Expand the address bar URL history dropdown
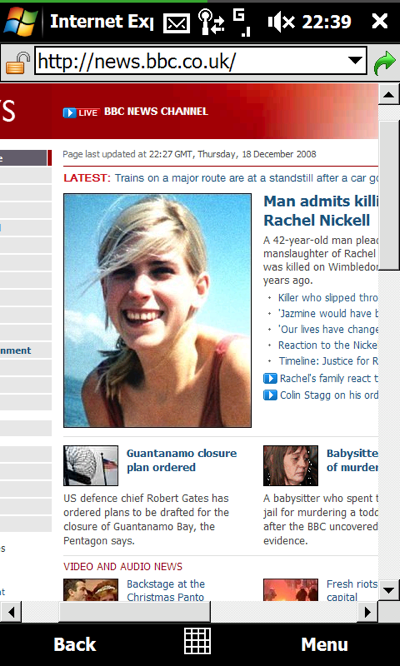The height and width of the screenshot is (666, 400). click(355, 60)
